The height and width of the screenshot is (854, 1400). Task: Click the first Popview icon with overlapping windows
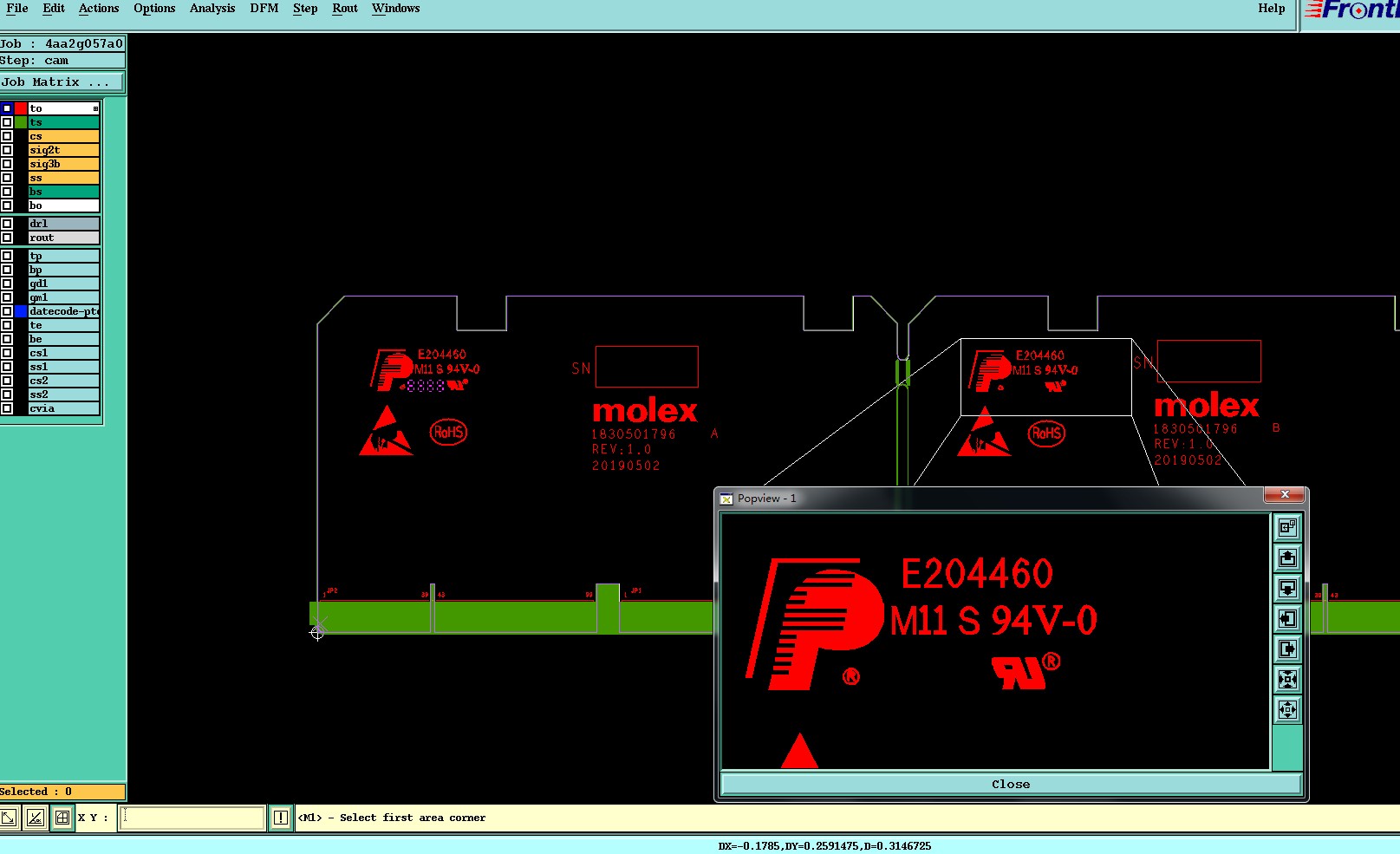pyautogui.click(x=1287, y=527)
